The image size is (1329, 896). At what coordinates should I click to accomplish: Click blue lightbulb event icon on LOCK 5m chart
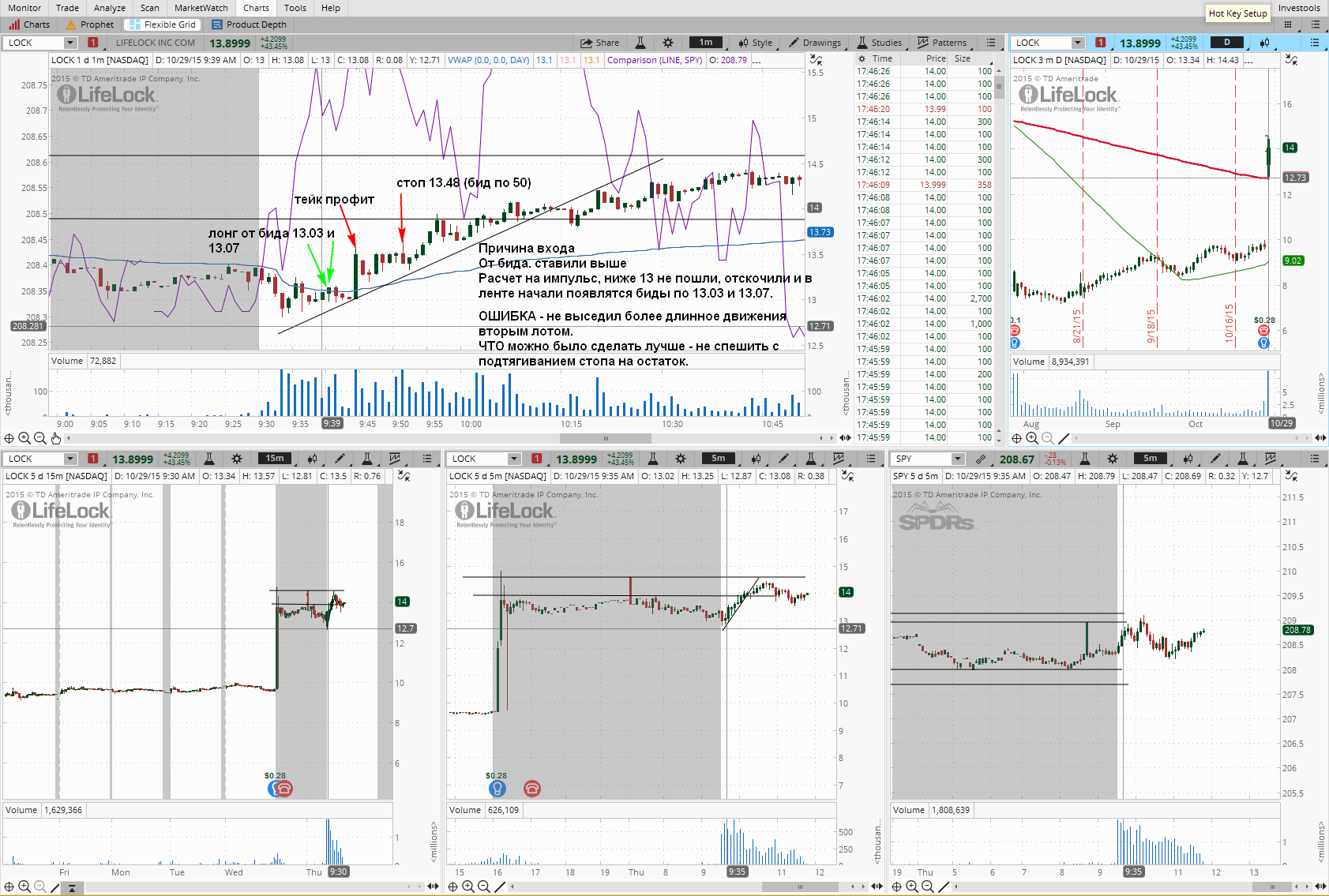[x=497, y=788]
